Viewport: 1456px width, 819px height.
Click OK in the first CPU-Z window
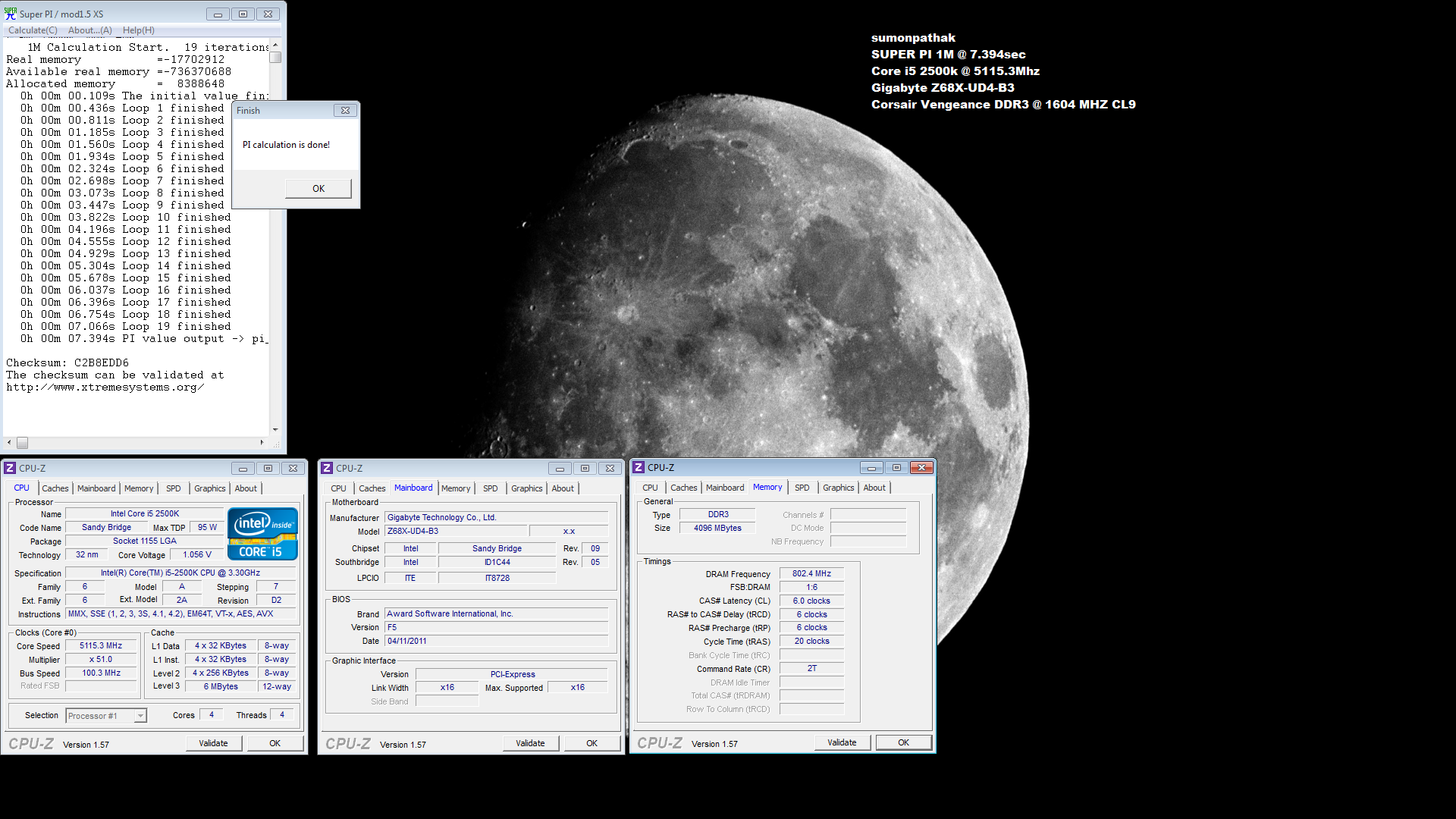pyautogui.click(x=275, y=743)
